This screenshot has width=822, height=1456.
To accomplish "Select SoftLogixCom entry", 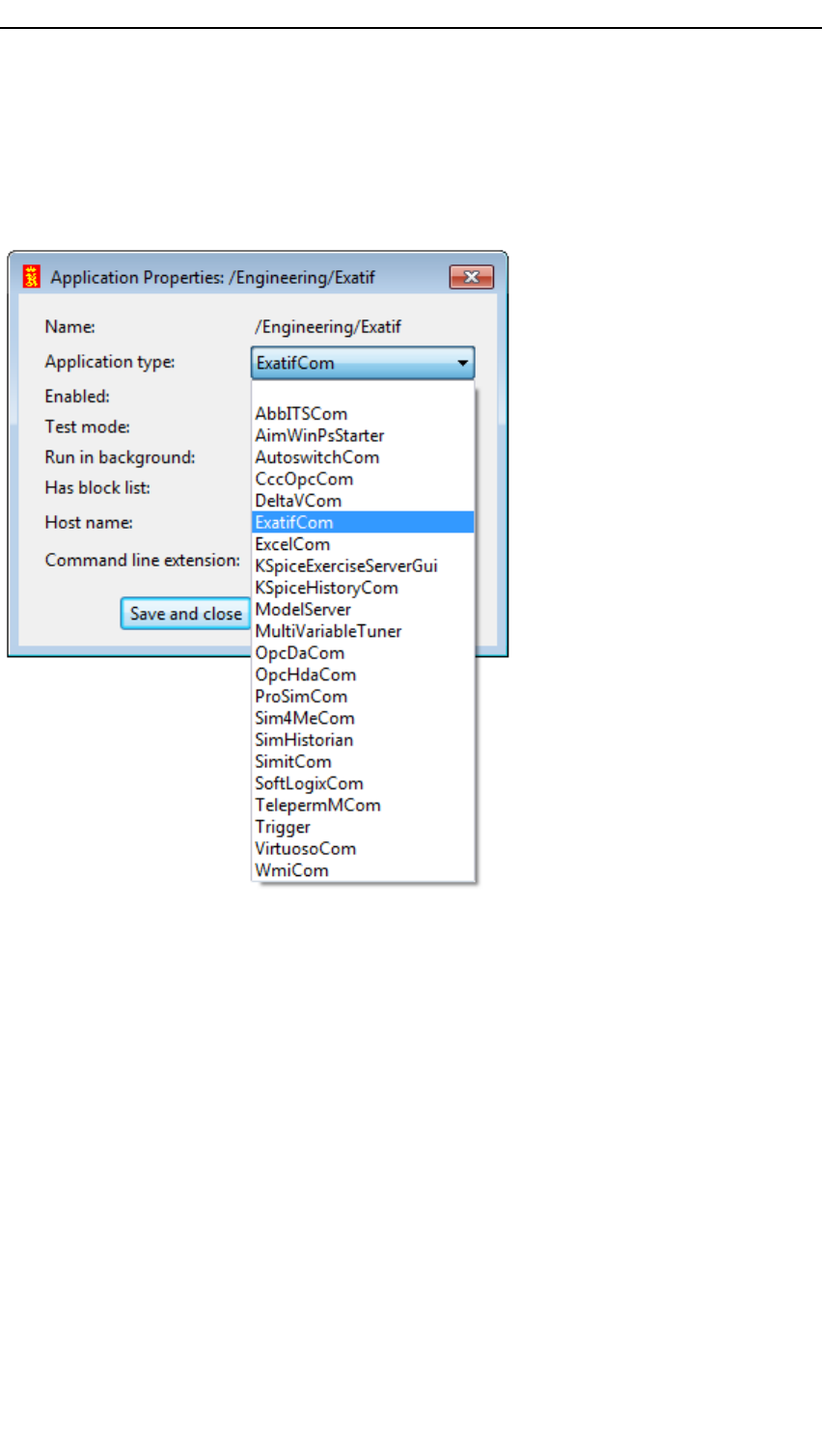I will coord(363,783).
